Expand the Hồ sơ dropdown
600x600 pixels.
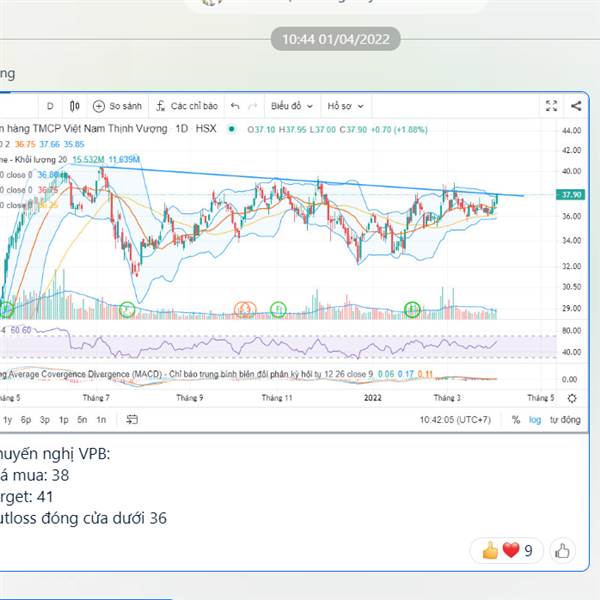click(345, 106)
